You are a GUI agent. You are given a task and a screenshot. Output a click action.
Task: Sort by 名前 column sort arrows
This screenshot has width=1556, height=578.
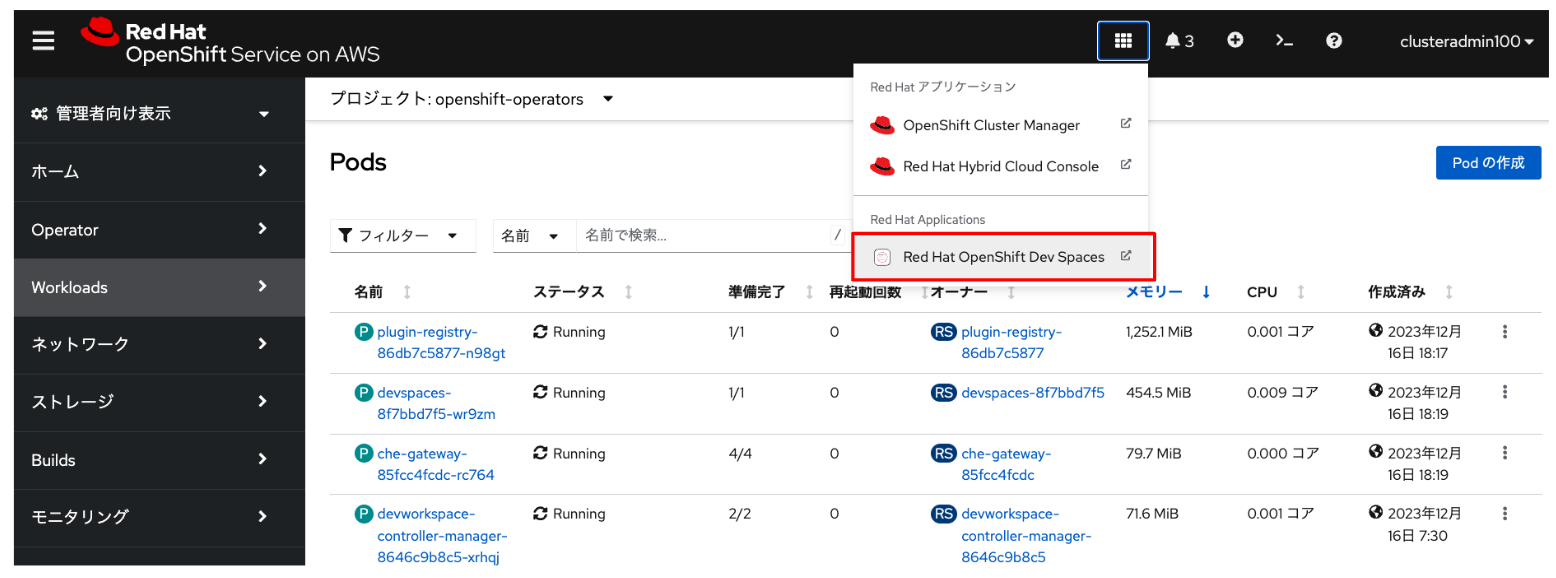[x=406, y=292]
